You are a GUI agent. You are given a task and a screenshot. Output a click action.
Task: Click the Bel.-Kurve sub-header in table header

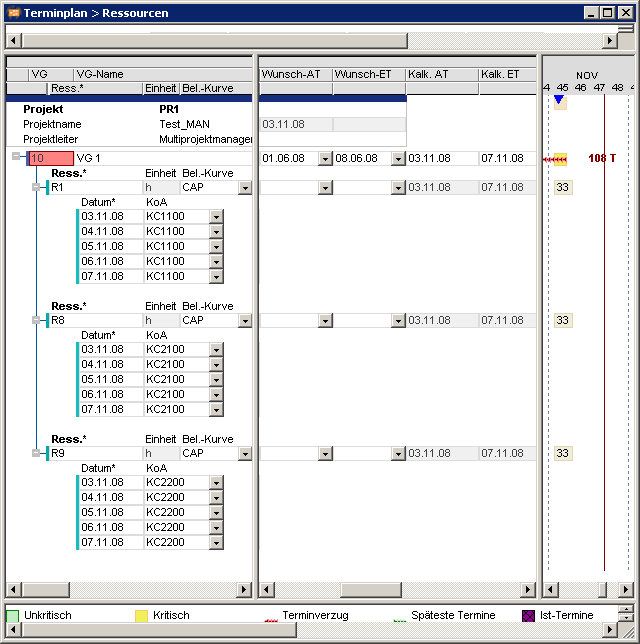click(x=216, y=88)
